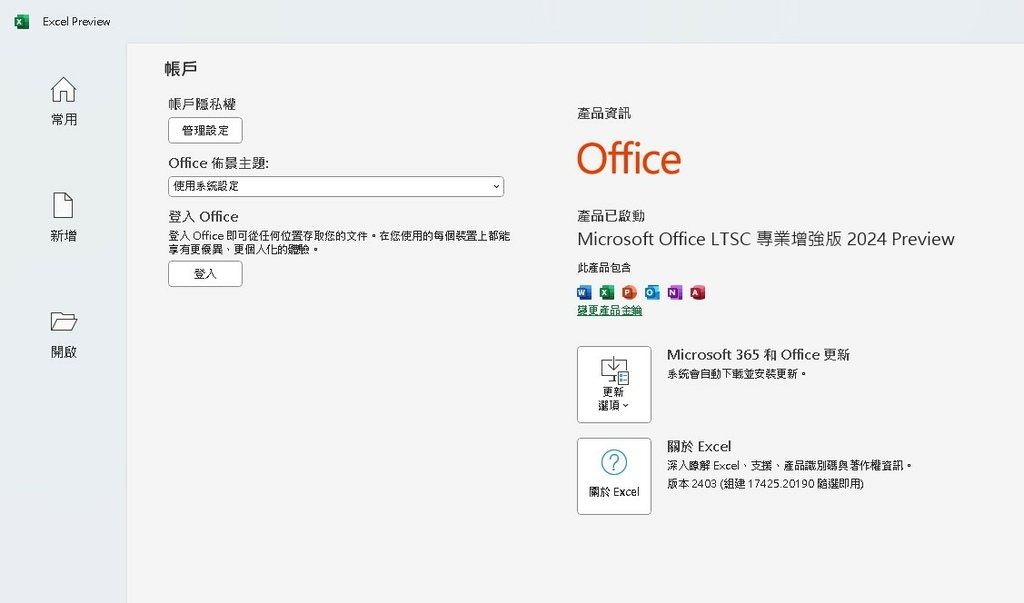
Task: Click the PowerPoint app icon
Action: tap(629, 292)
